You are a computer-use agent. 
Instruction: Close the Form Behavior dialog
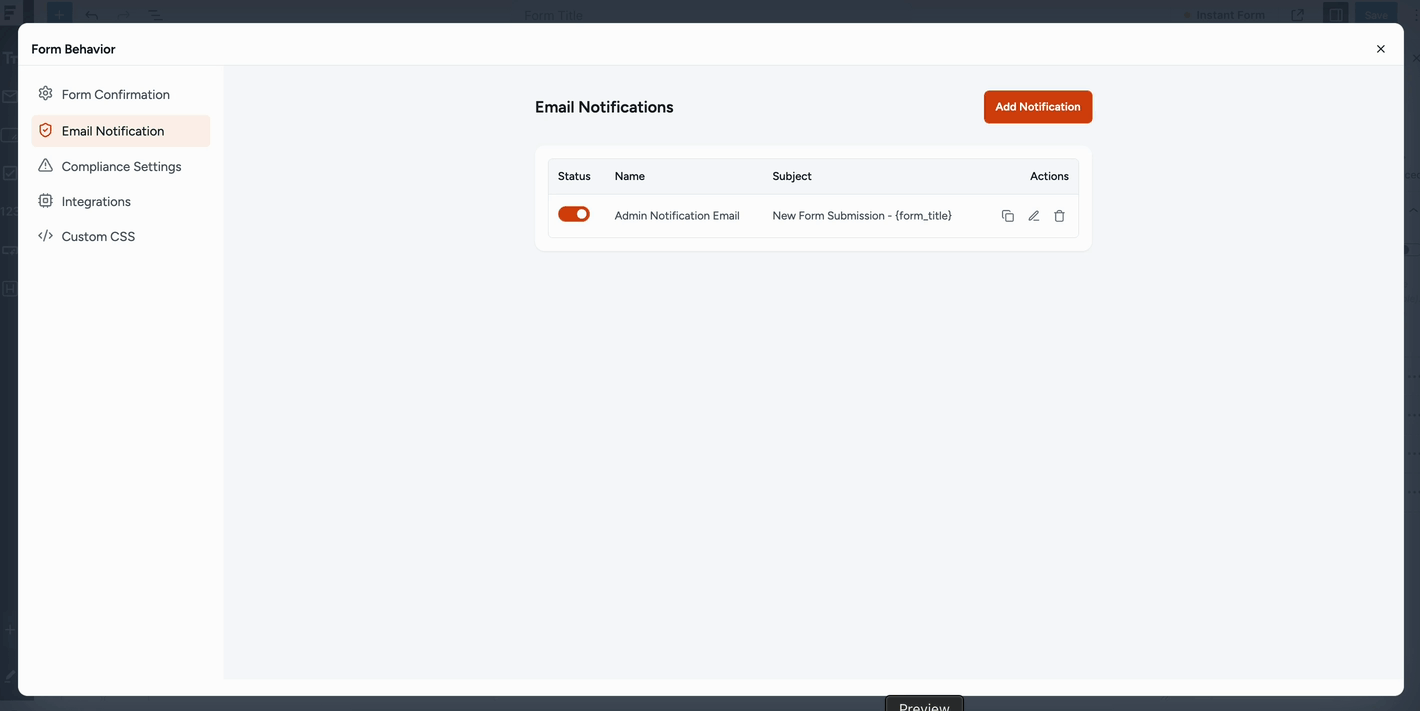click(x=1380, y=48)
